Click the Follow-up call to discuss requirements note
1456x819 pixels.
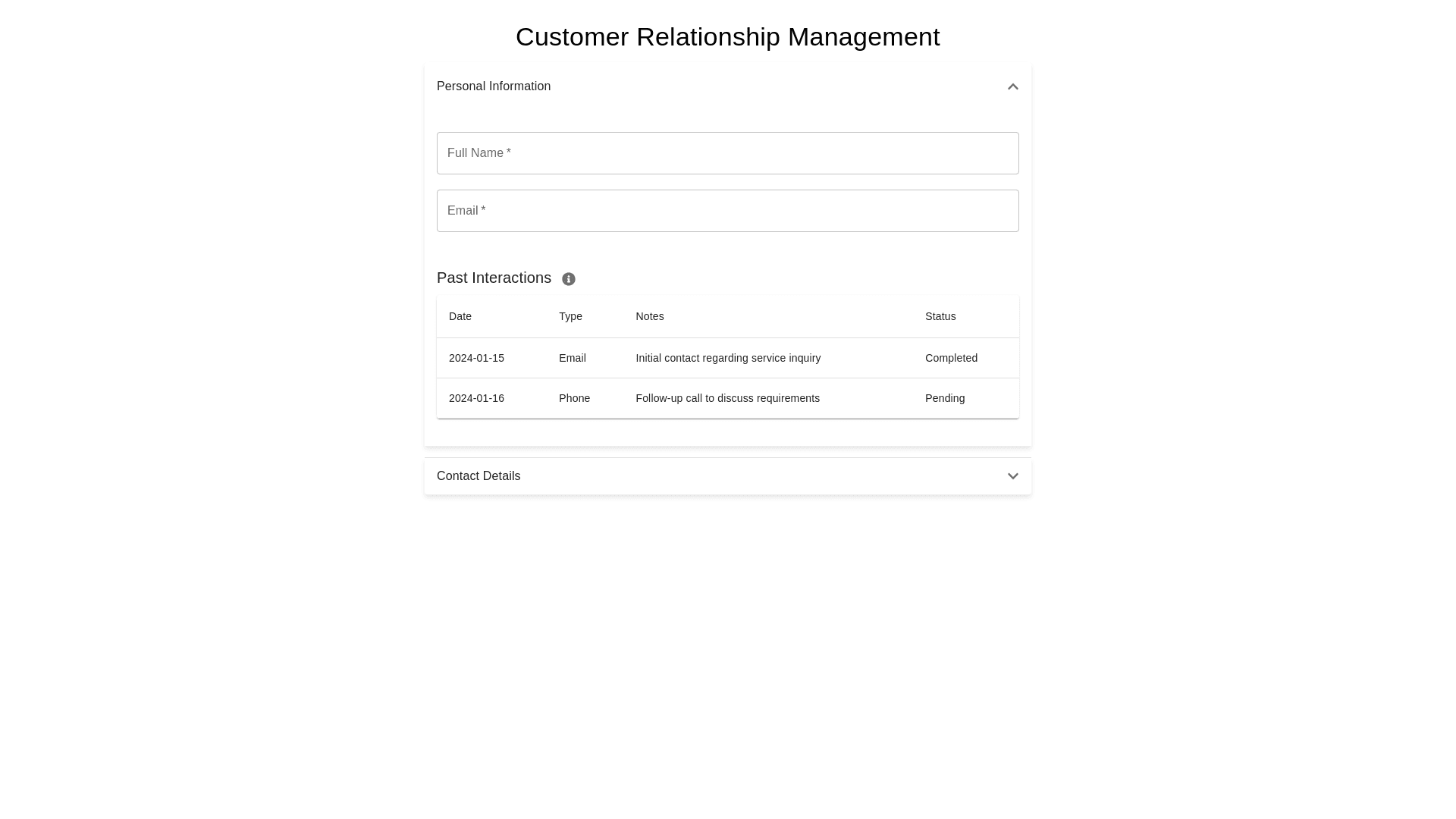click(727, 398)
